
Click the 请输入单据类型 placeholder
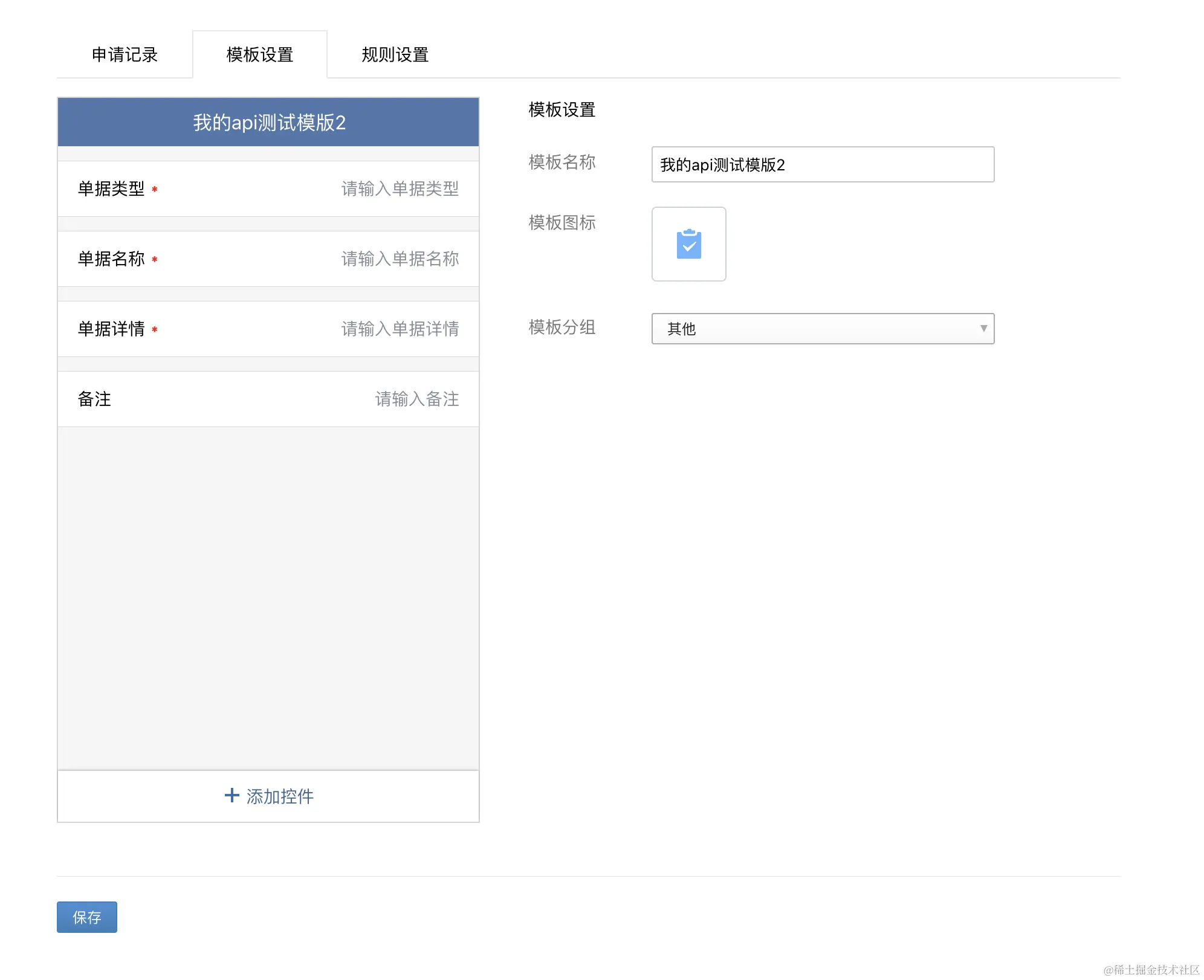pos(400,189)
